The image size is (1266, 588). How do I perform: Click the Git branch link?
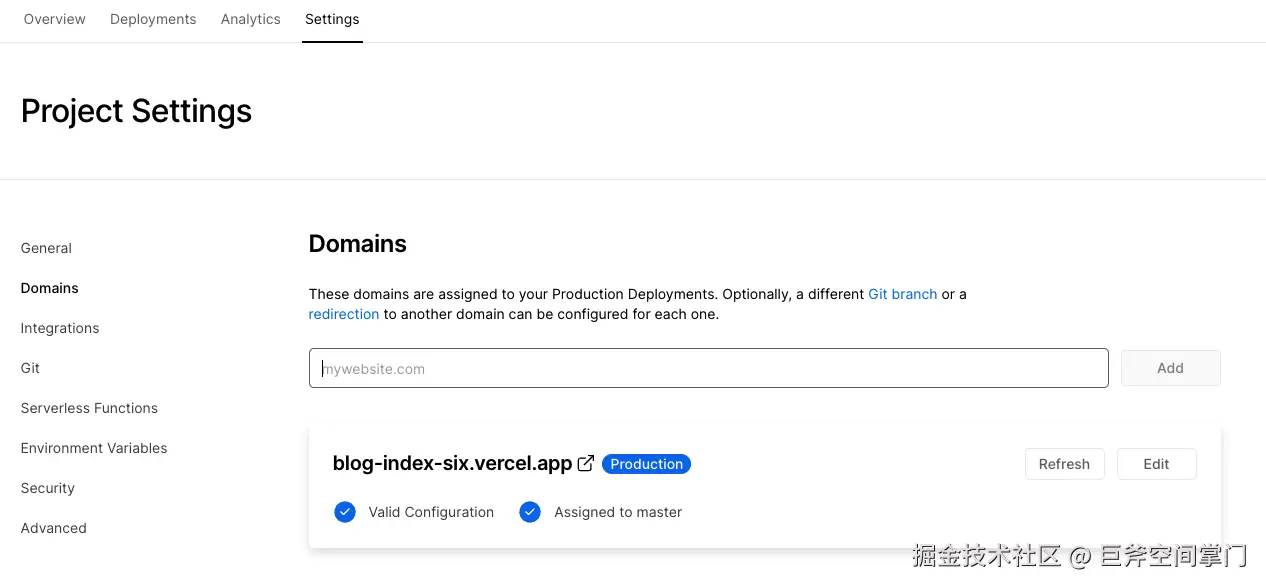902,294
